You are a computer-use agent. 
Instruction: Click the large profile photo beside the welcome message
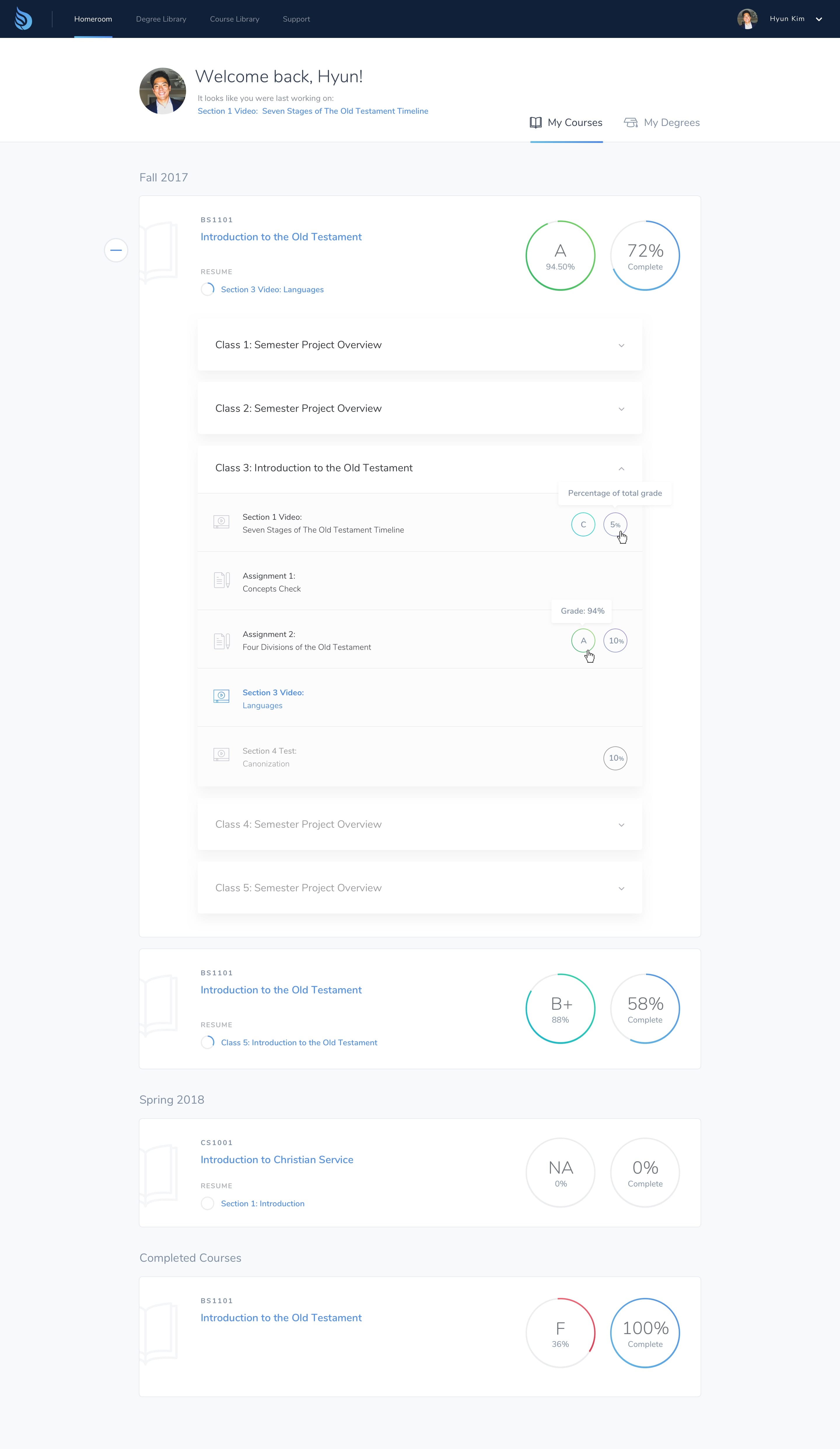coord(163,91)
